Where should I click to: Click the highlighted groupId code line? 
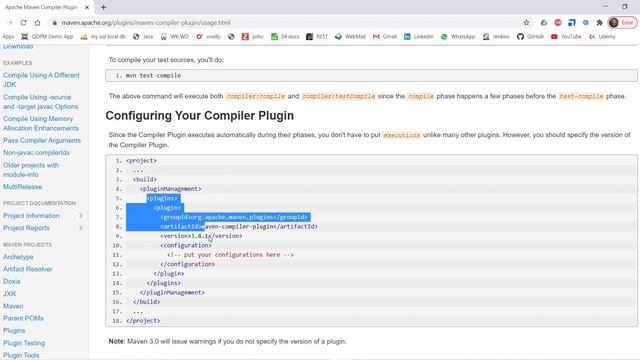click(x=234, y=217)
